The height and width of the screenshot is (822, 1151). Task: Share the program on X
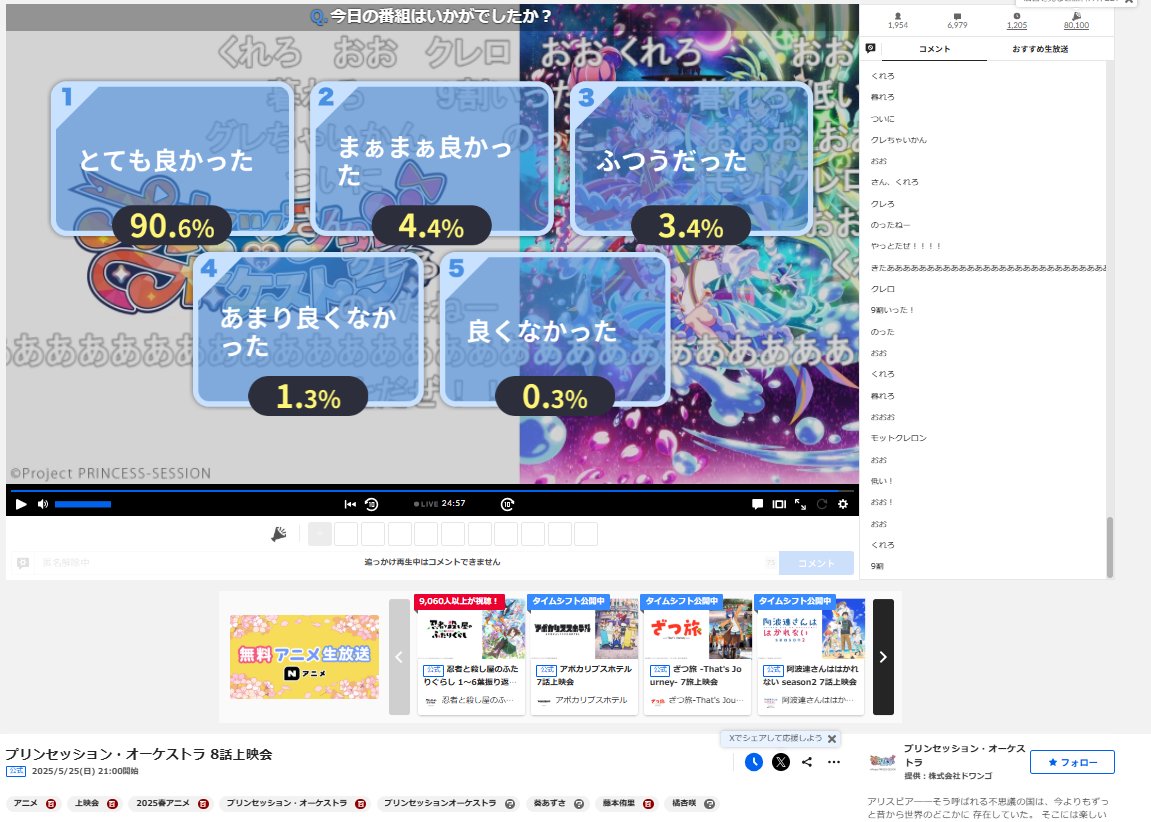pos(781,762)
